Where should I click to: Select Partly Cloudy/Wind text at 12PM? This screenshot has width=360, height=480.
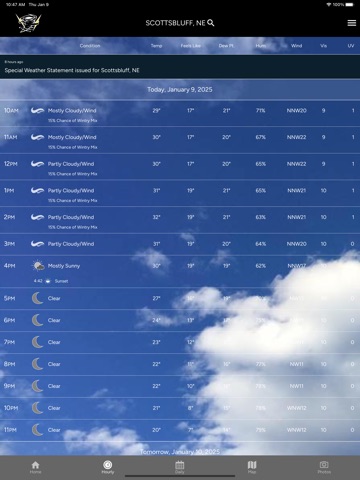coord(71,164)
